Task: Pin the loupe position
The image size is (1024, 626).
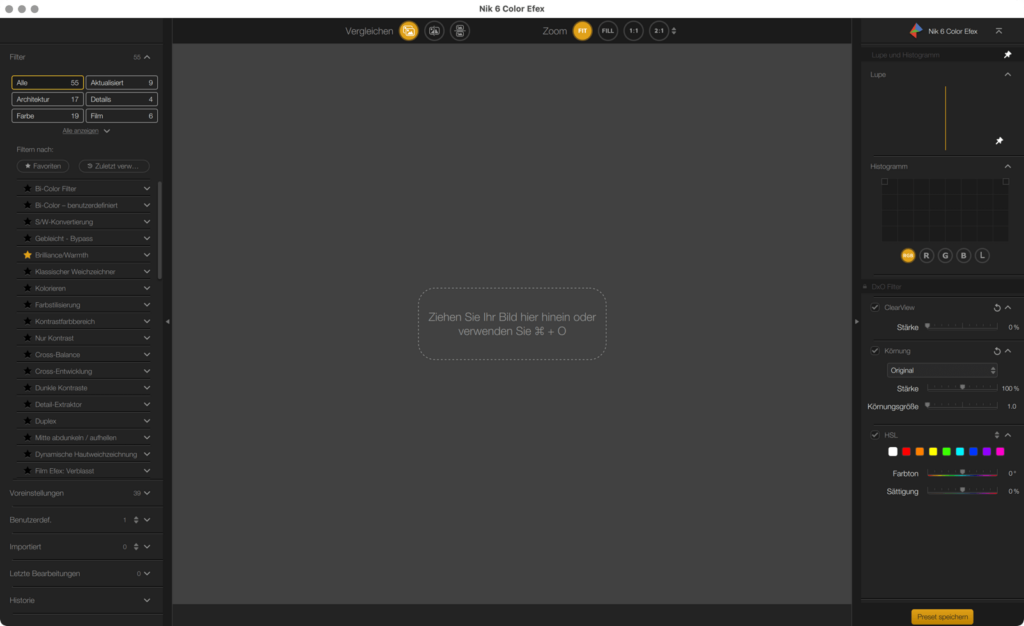Action: (999, 140)
